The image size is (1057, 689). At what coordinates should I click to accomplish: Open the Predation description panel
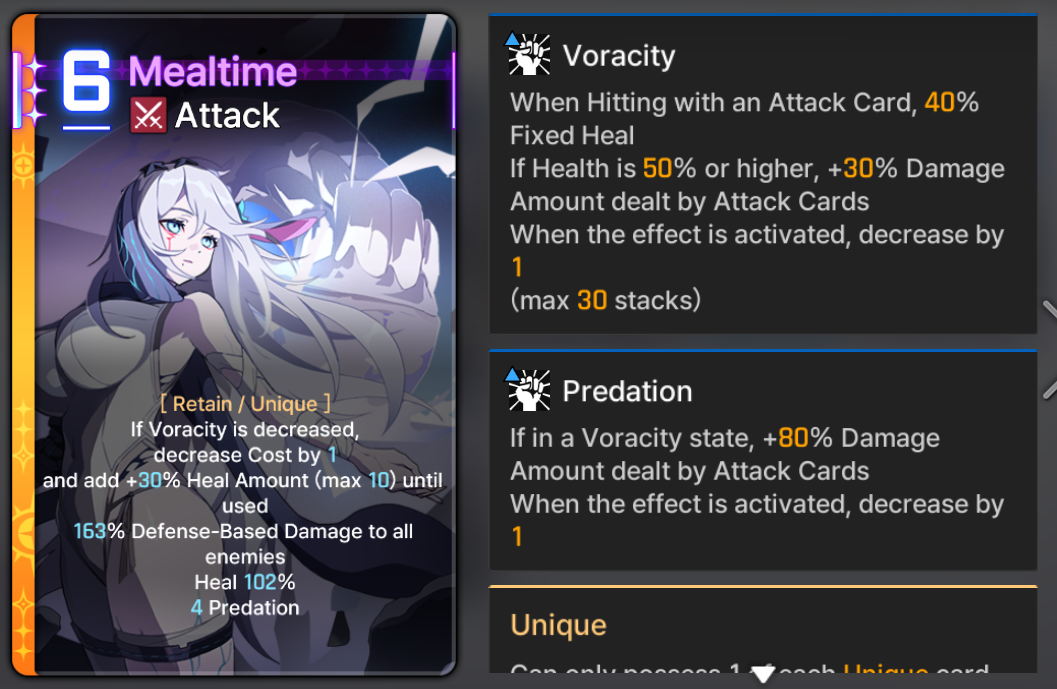pos(763,460)
